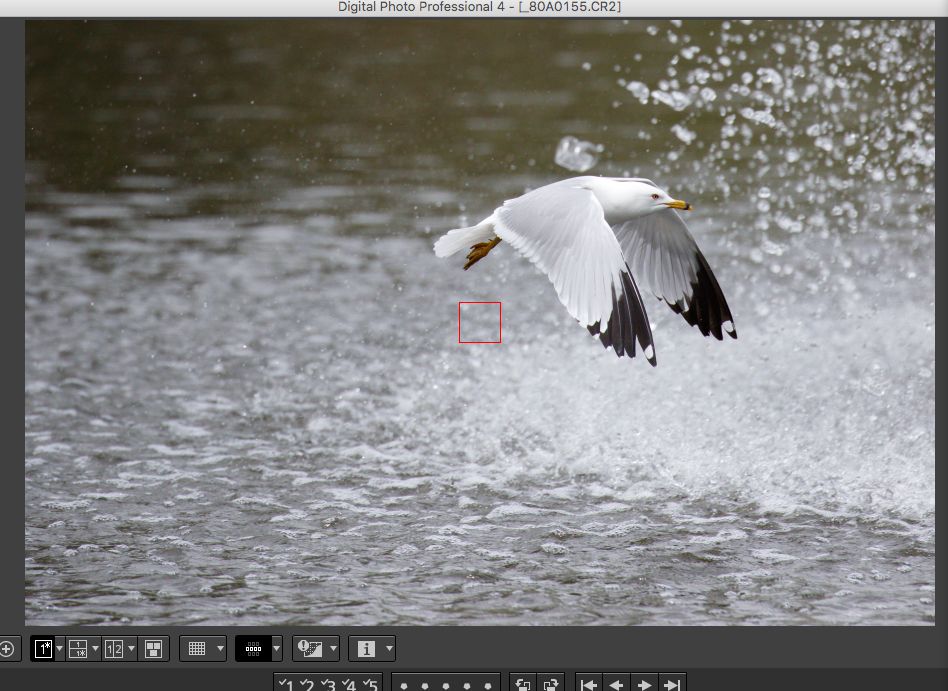Rotate image right with the rotate icon
948x691 pixels.
(550, 685)
